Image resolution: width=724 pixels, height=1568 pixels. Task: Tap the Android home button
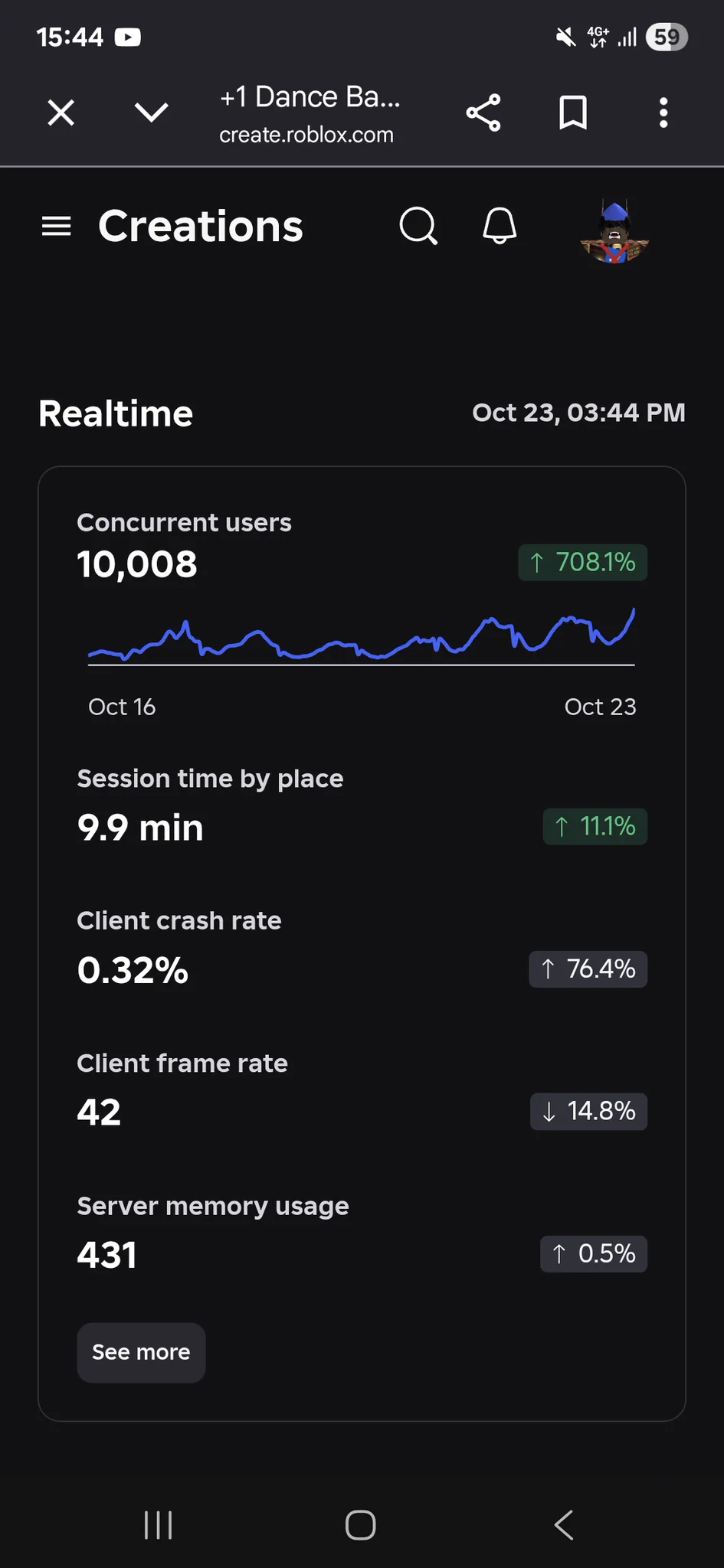[360, 1525]
